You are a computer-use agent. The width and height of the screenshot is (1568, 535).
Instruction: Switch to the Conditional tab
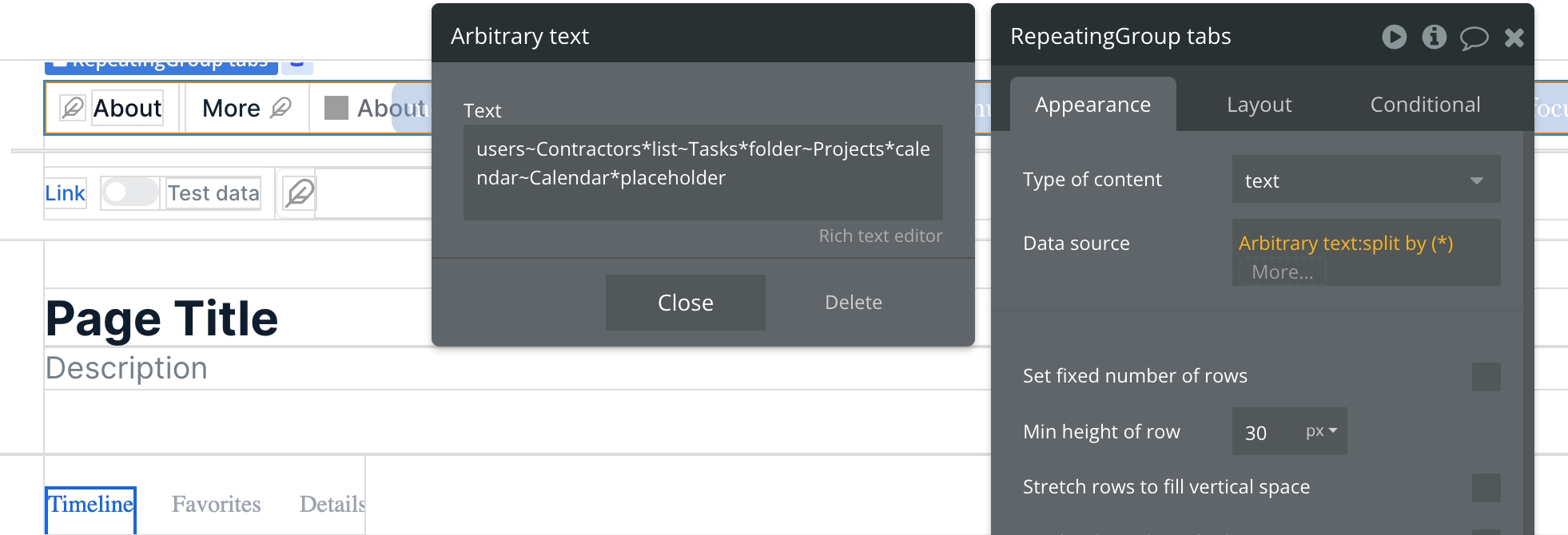[1425, 105]
